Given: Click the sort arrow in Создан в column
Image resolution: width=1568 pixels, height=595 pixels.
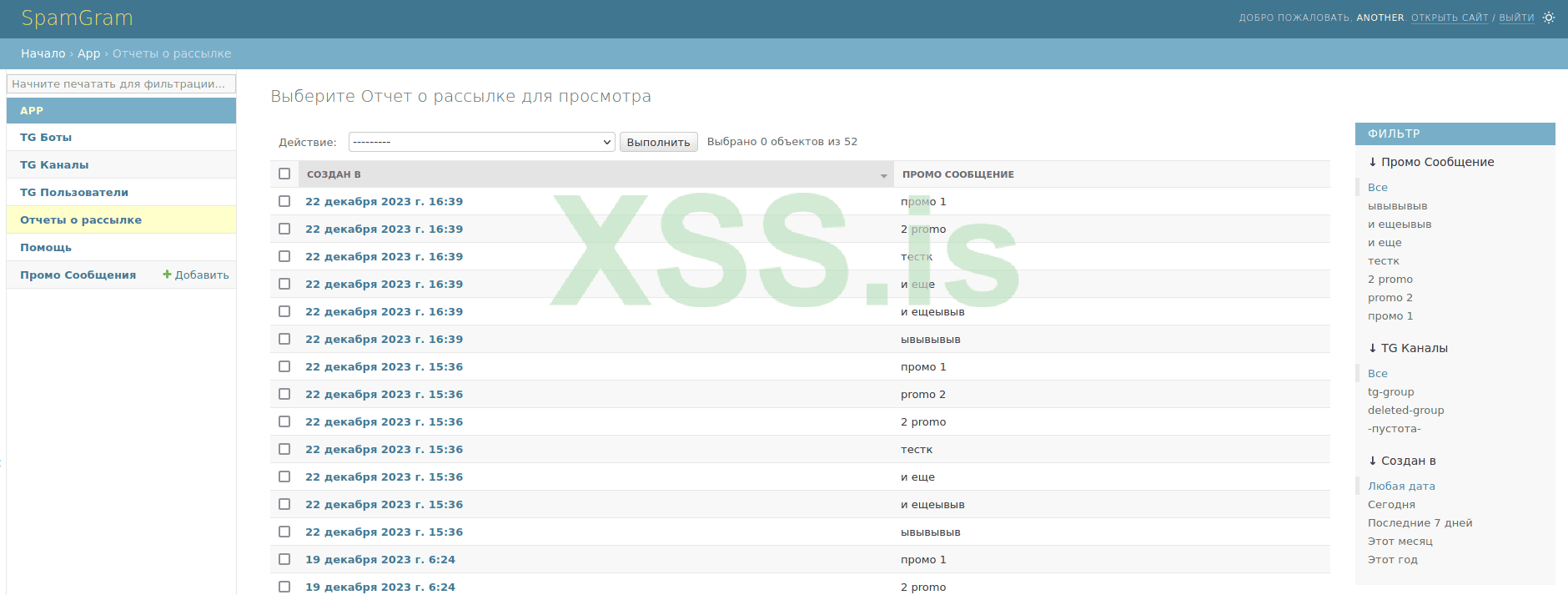Looking at the screenshot, I should pyautogui.click(x=883, y=175).
